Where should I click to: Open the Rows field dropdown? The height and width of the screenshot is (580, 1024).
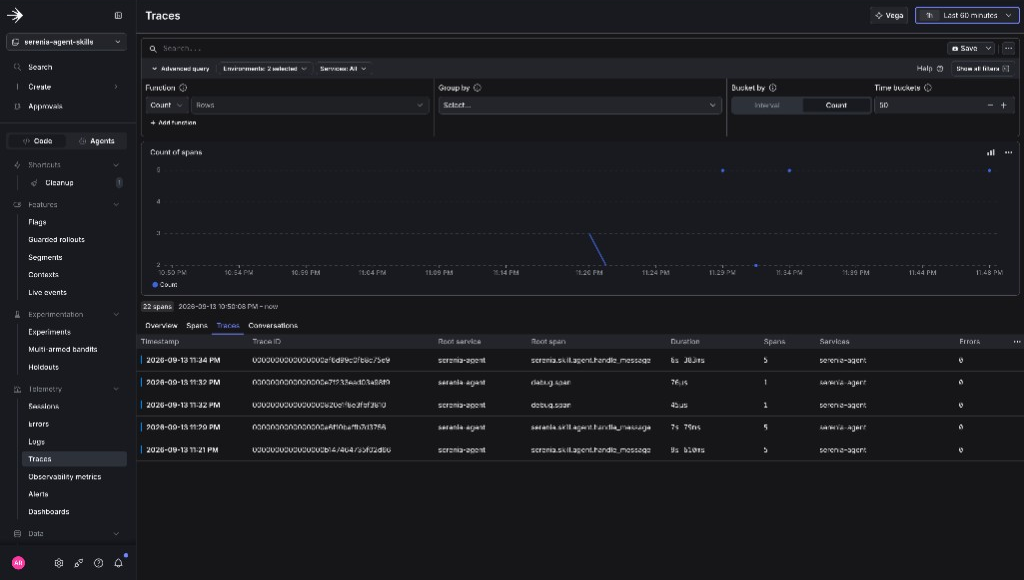[310, 105]
